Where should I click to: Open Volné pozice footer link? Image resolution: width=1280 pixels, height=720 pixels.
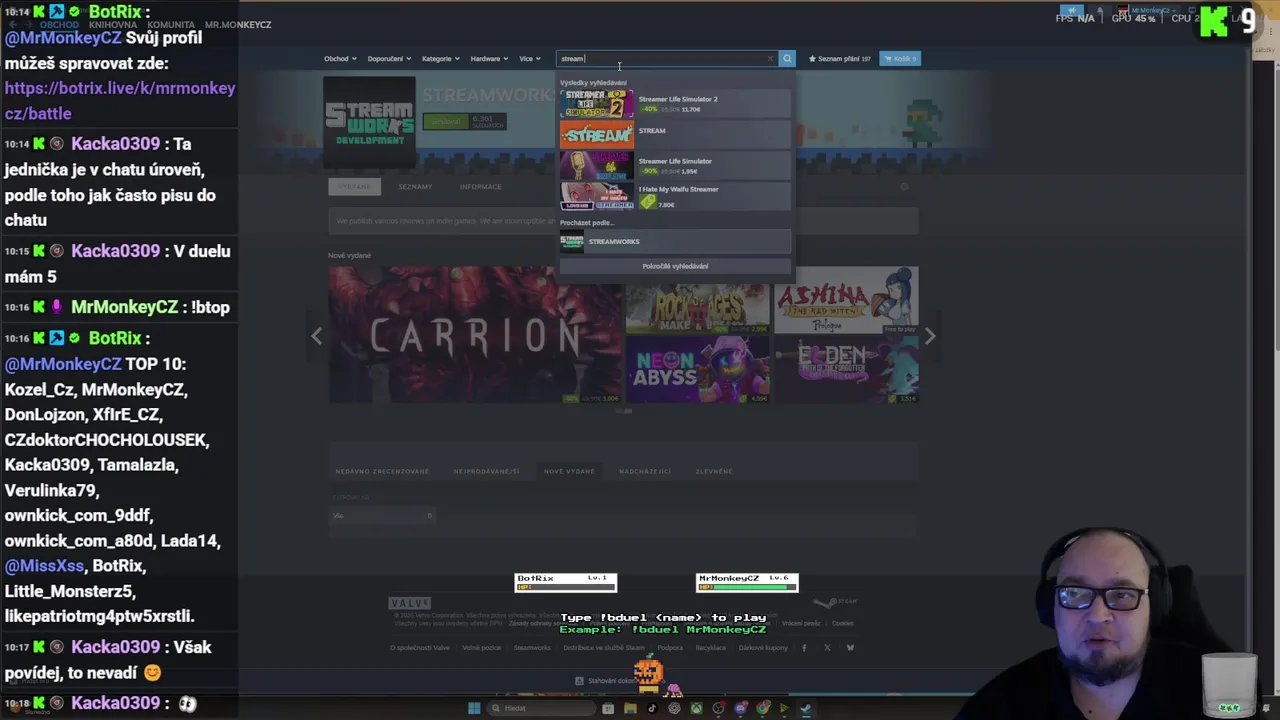pyautogui.click(x=481, y=648)
